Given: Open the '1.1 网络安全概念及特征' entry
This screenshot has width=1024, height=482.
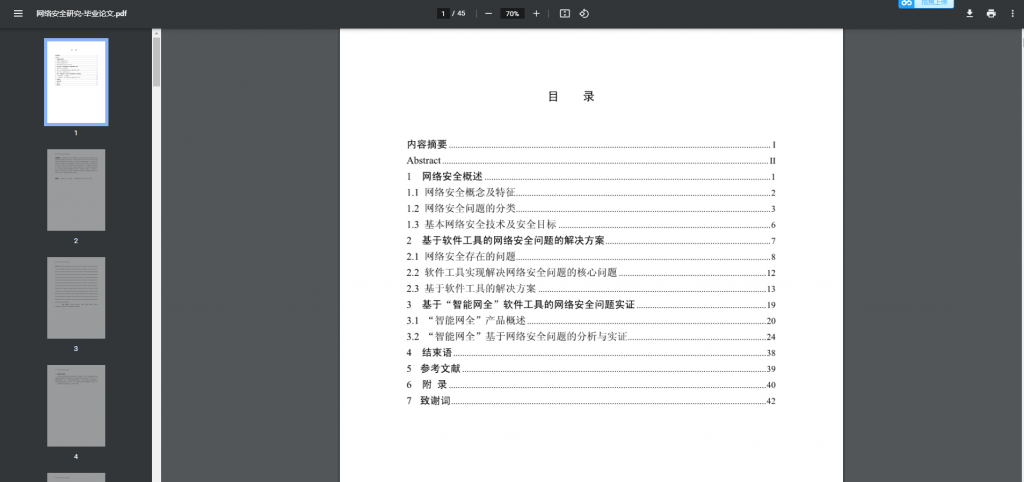Looking at the screenshot, I should click(x=591, y=193).
